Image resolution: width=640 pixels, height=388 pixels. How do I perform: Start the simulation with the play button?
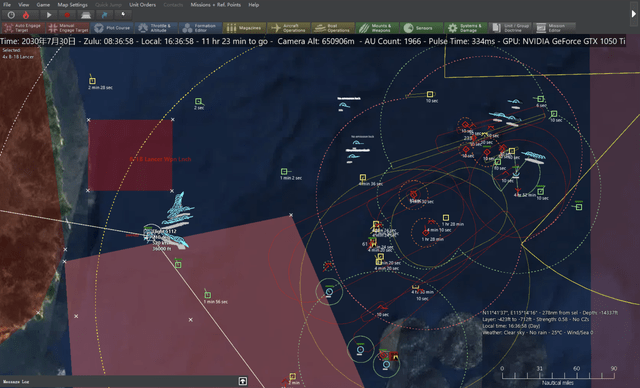point(49,15)
